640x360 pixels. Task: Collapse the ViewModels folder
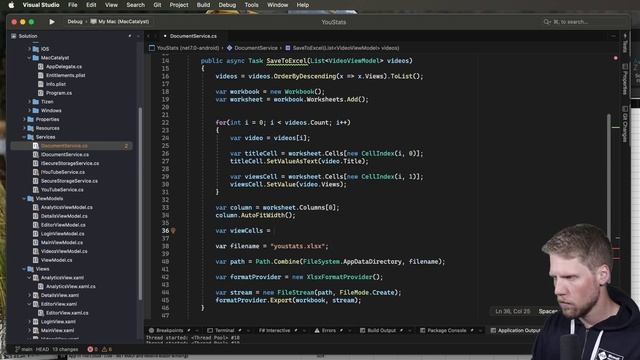(24, 199)
